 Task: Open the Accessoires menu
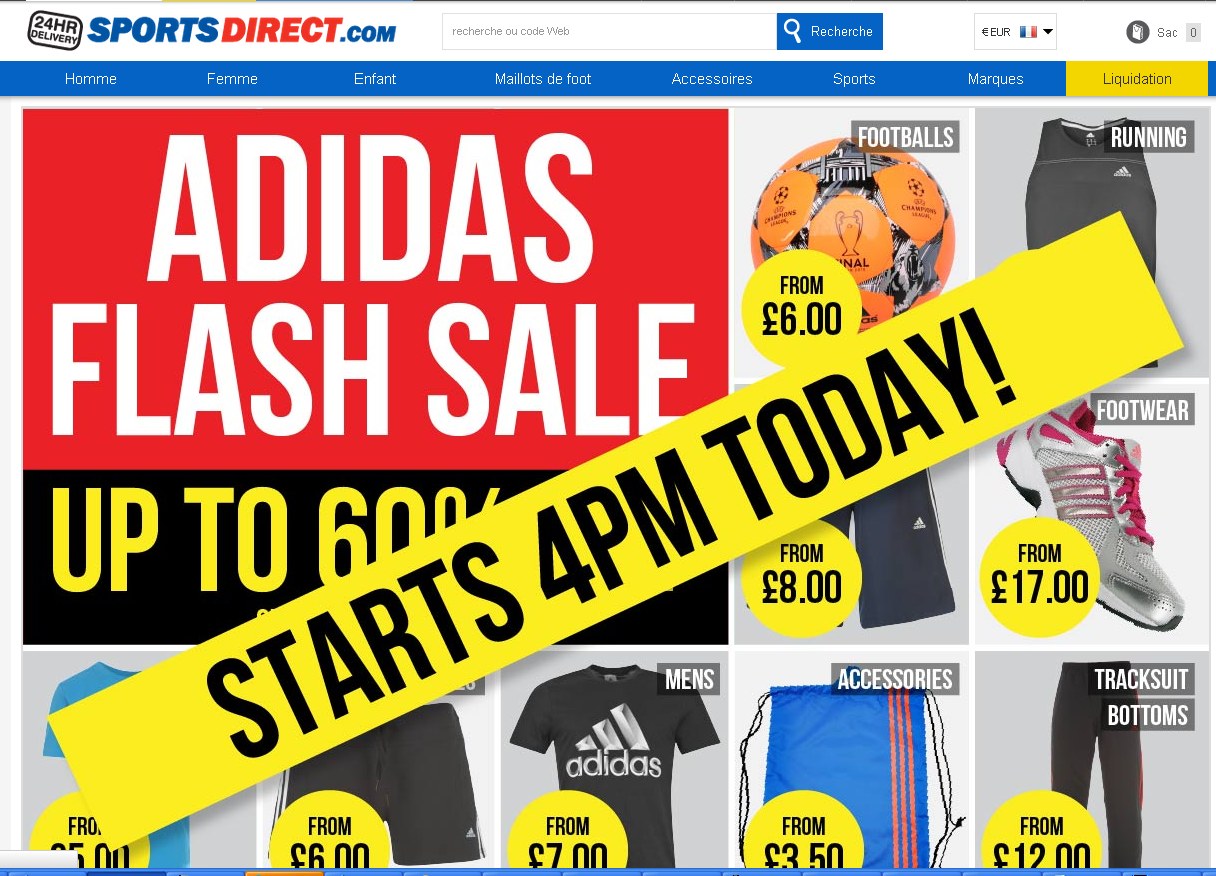pyautogui.click(x=712, y=79)
